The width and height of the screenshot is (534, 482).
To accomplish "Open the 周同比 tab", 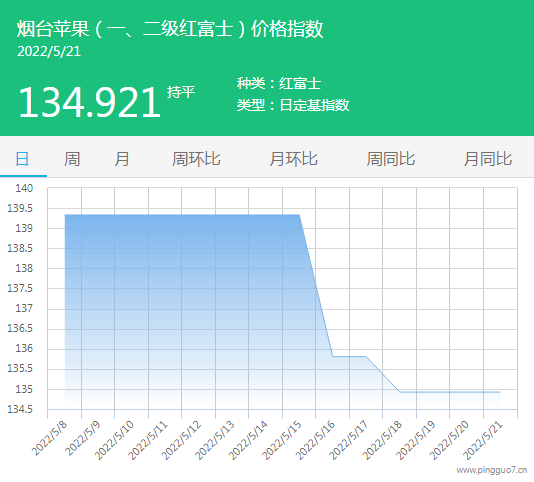I will point(391,159).
